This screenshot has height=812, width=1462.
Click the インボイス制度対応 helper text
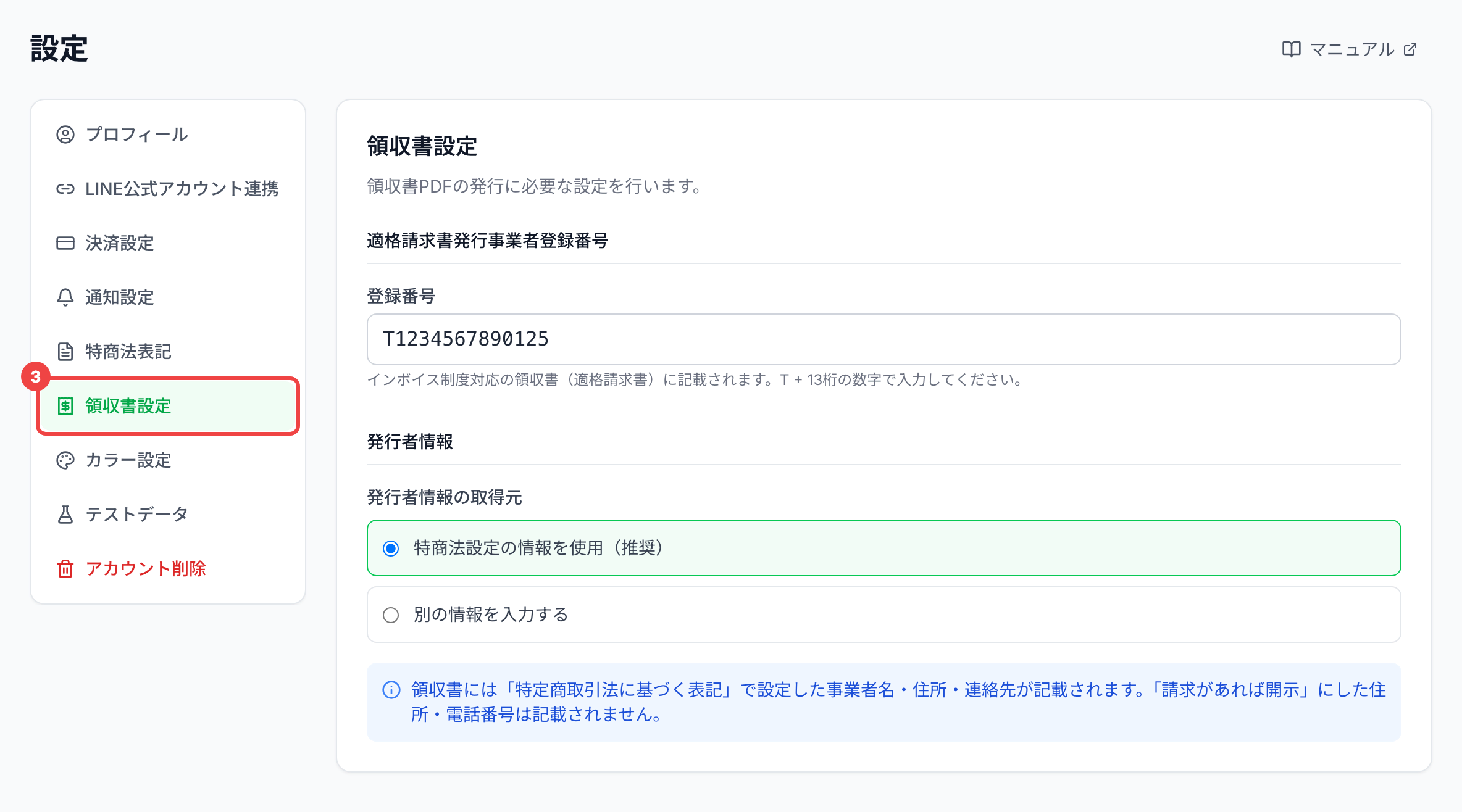[695, 379]
